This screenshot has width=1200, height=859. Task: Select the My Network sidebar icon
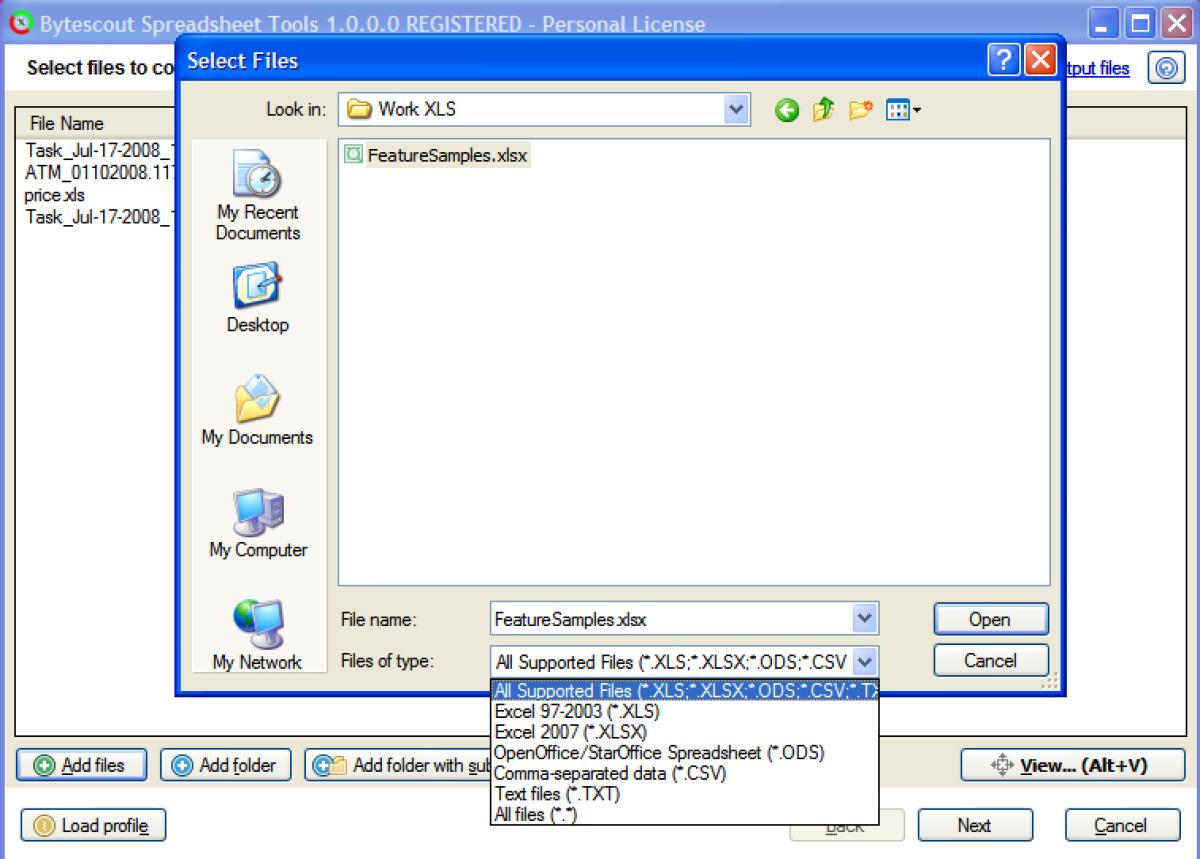tap(257, 627)
